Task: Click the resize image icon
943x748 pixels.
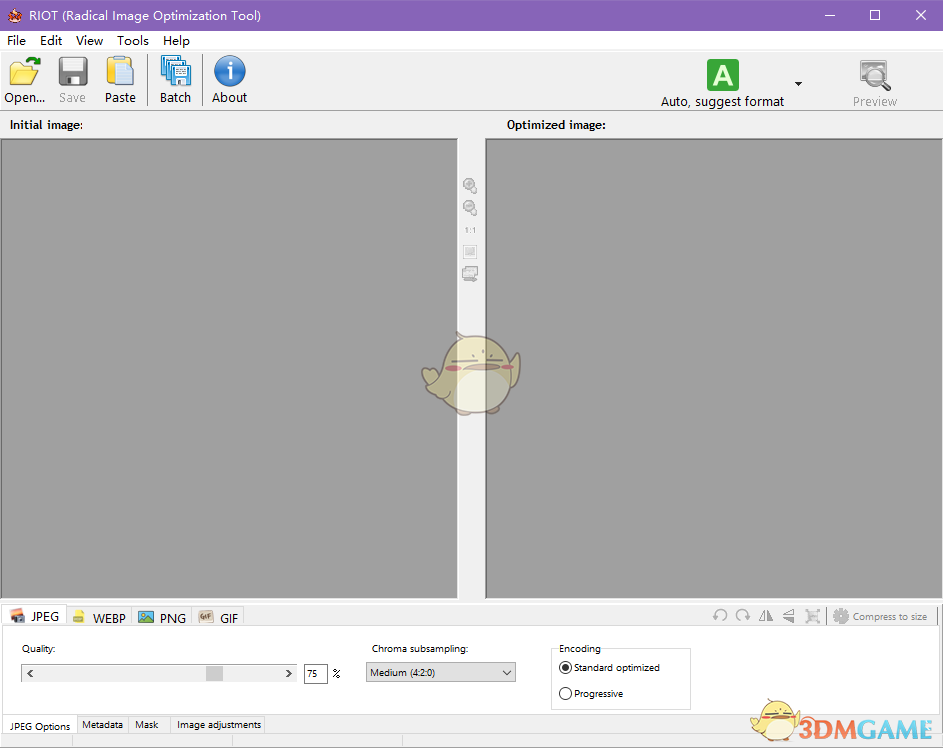Action: coord(812,616)
